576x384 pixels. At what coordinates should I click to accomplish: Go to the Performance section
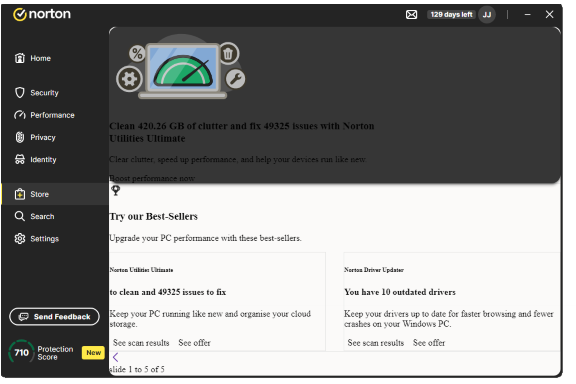(x=55, y=115)
